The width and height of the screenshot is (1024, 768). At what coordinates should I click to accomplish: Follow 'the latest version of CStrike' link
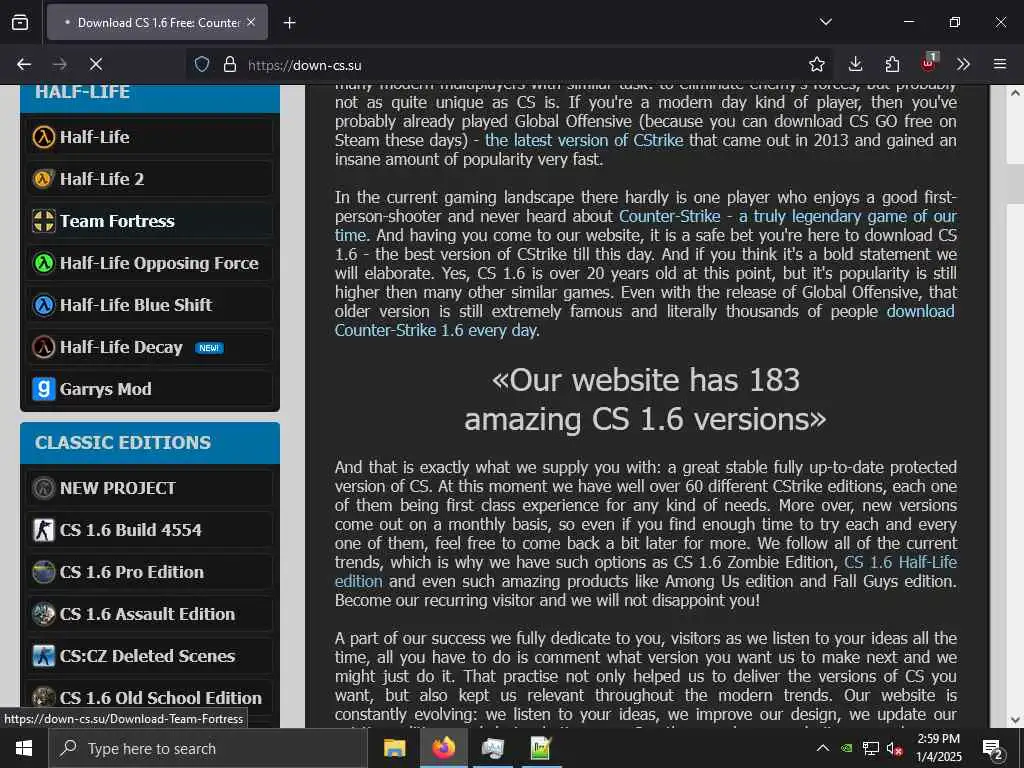pyautogui.click(x=584, y=140)
